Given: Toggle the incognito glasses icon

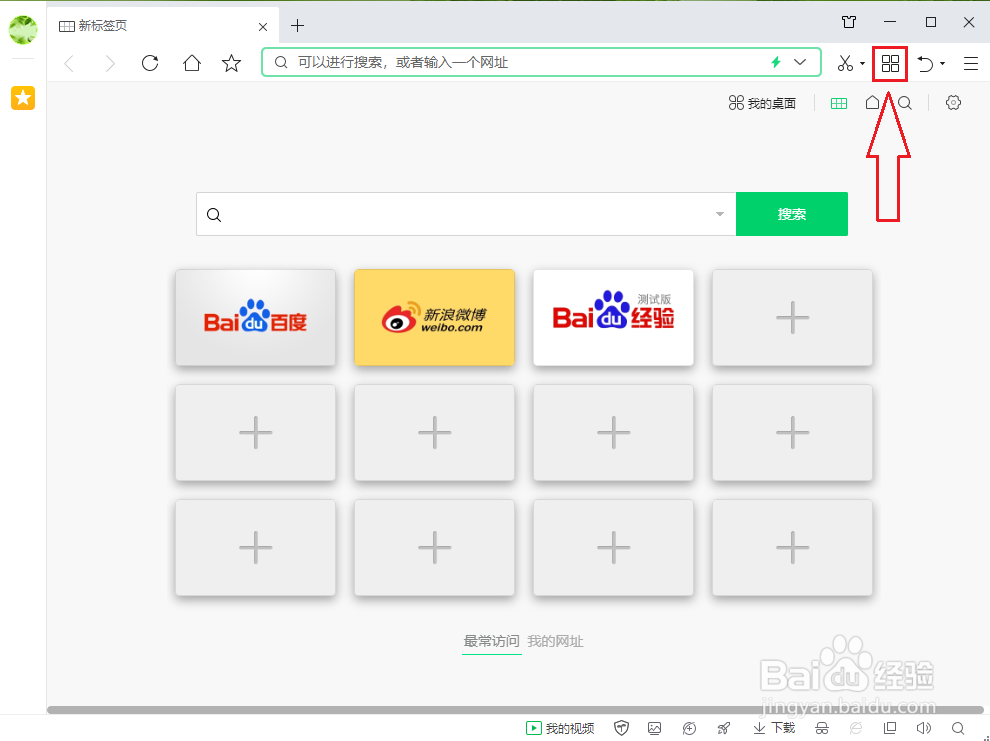Looking at the screenshot, I should tap(821, 728).
